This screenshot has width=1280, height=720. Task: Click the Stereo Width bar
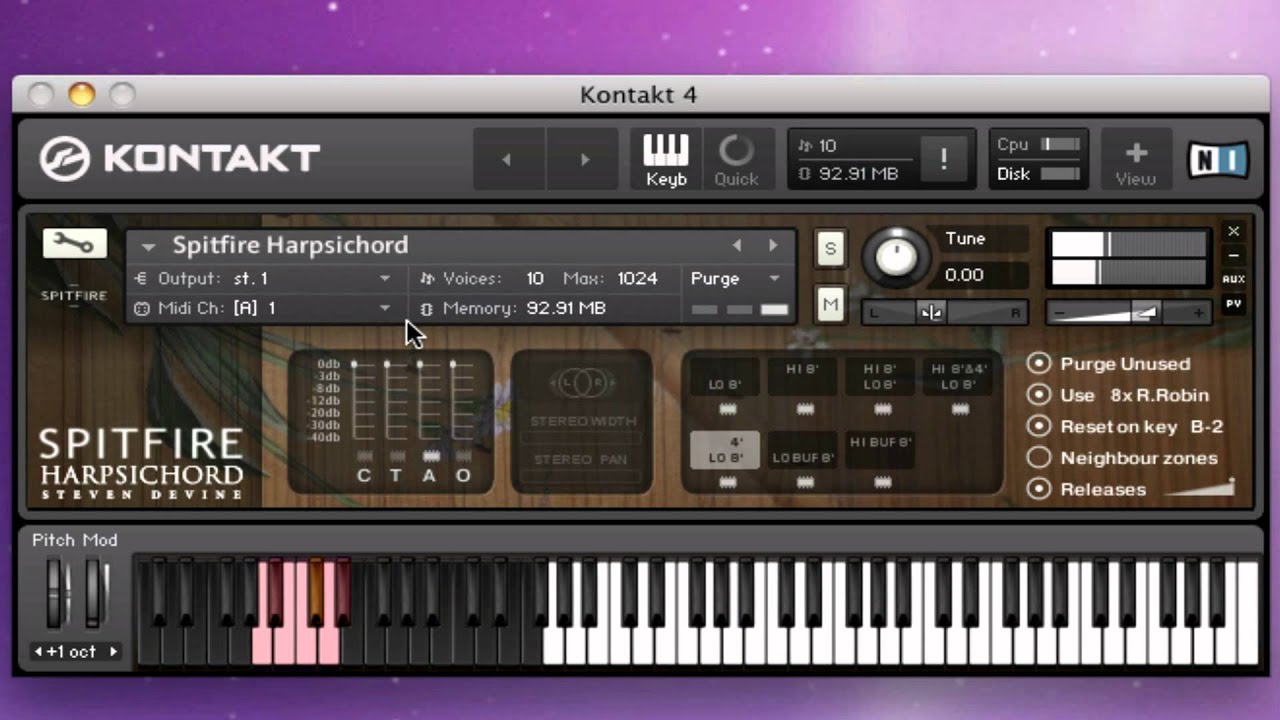tap(581, 438)
